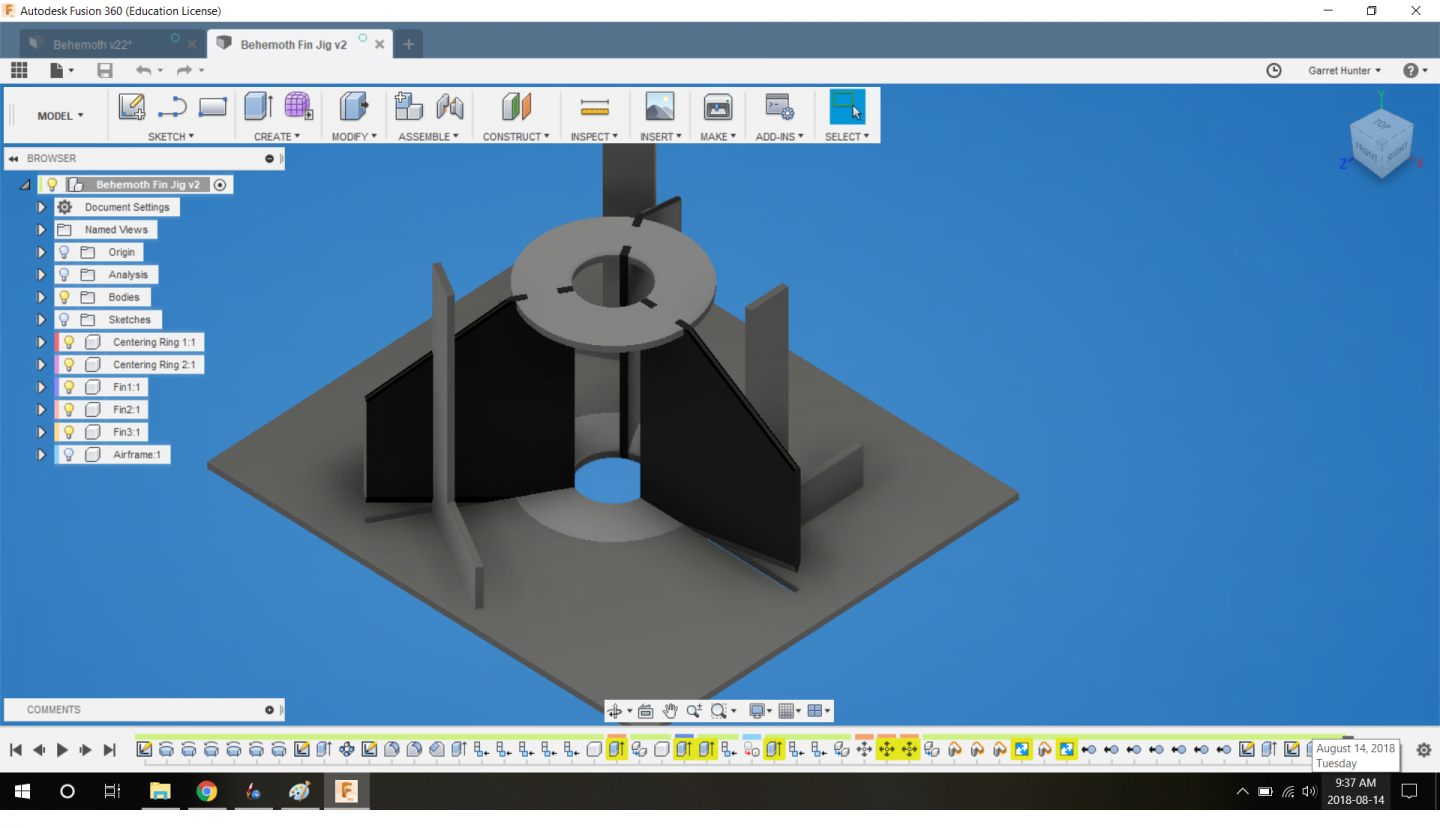Open timeline settings gear
This screenshot has width=1440, height=828.
1424,750
